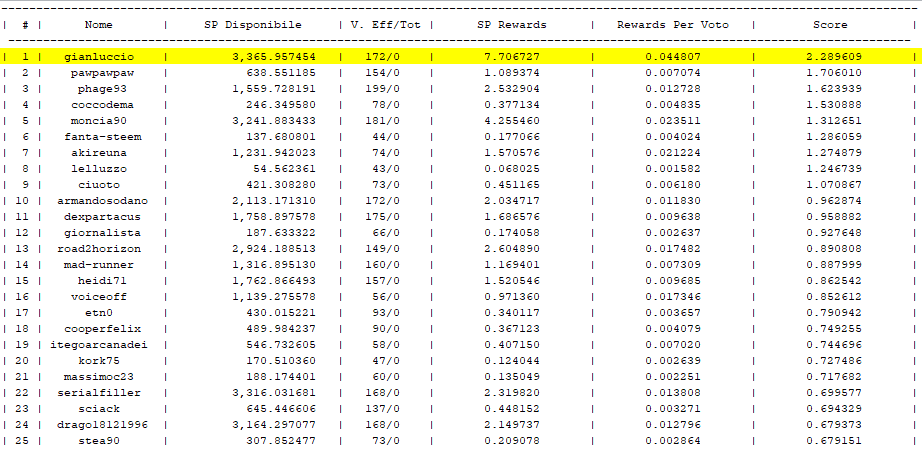This screenshot has height=449, width=922.
Task: Click the SP value 307.852477
Action: point(281,440)
